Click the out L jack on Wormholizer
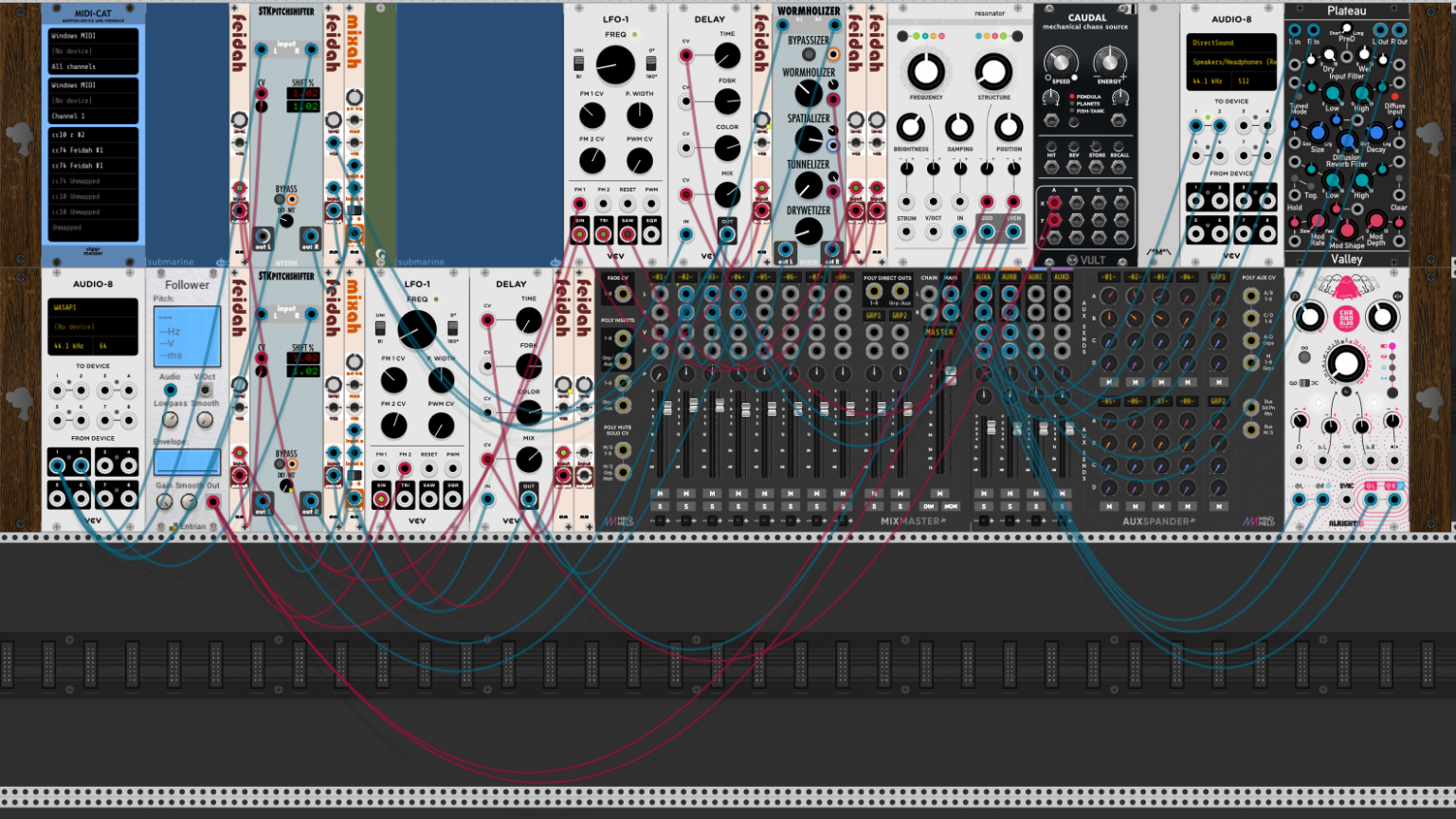Viewport: 1456px width, 819px height. click(786, 251)
